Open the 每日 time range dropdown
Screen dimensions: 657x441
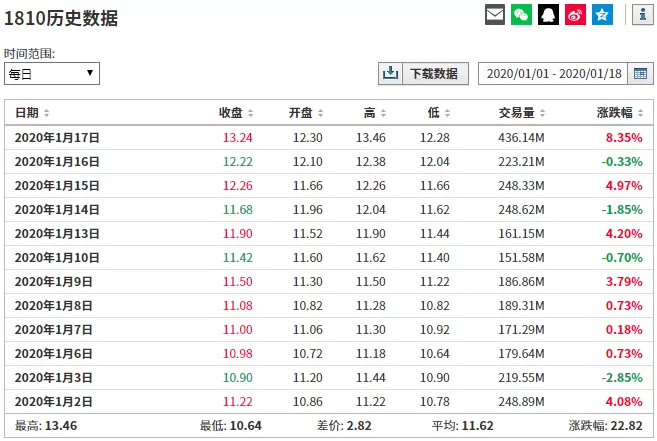tap(52, 73)
